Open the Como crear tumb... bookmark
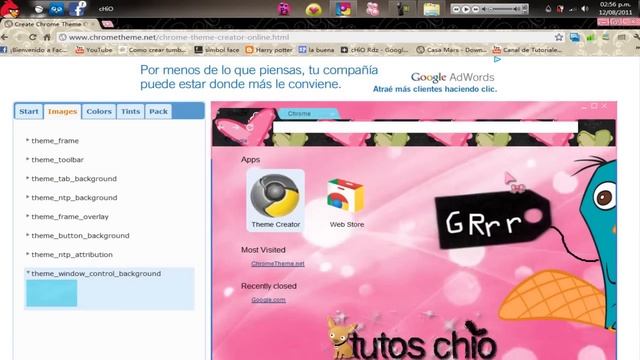Viewport: 640px width, 360px height. 153,50
